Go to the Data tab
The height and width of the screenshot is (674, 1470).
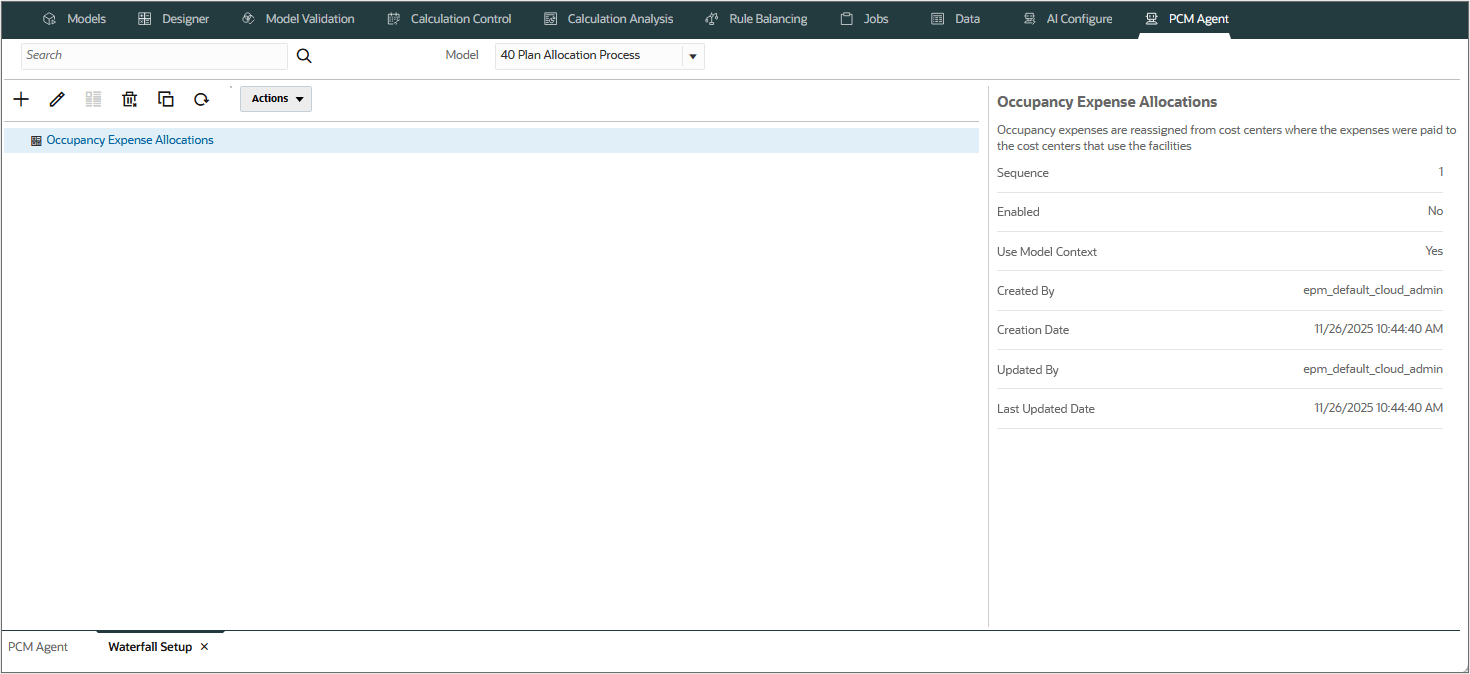click(956, 19)
